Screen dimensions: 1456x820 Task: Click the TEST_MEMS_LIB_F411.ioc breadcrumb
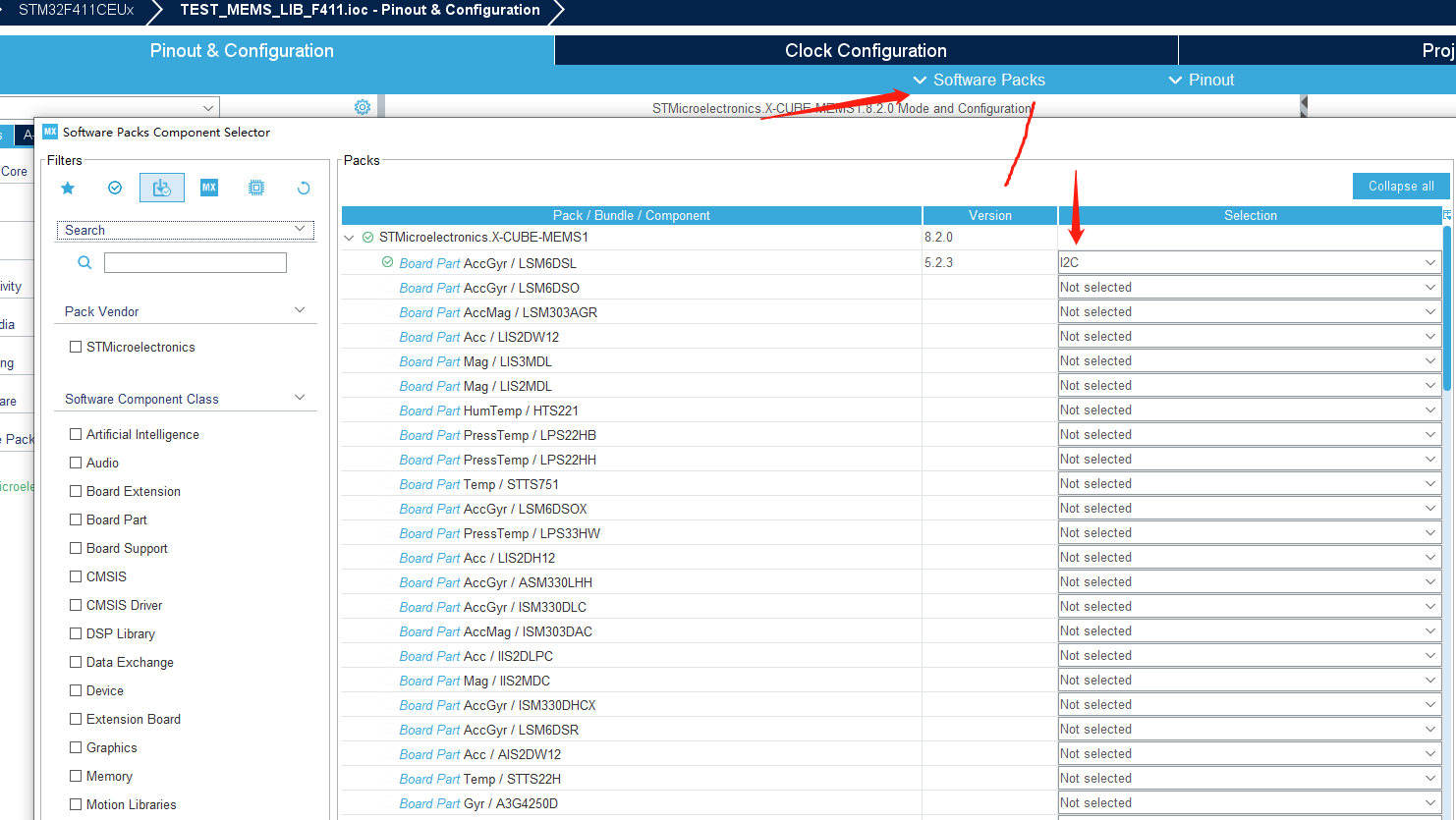[x=360, y=10]
